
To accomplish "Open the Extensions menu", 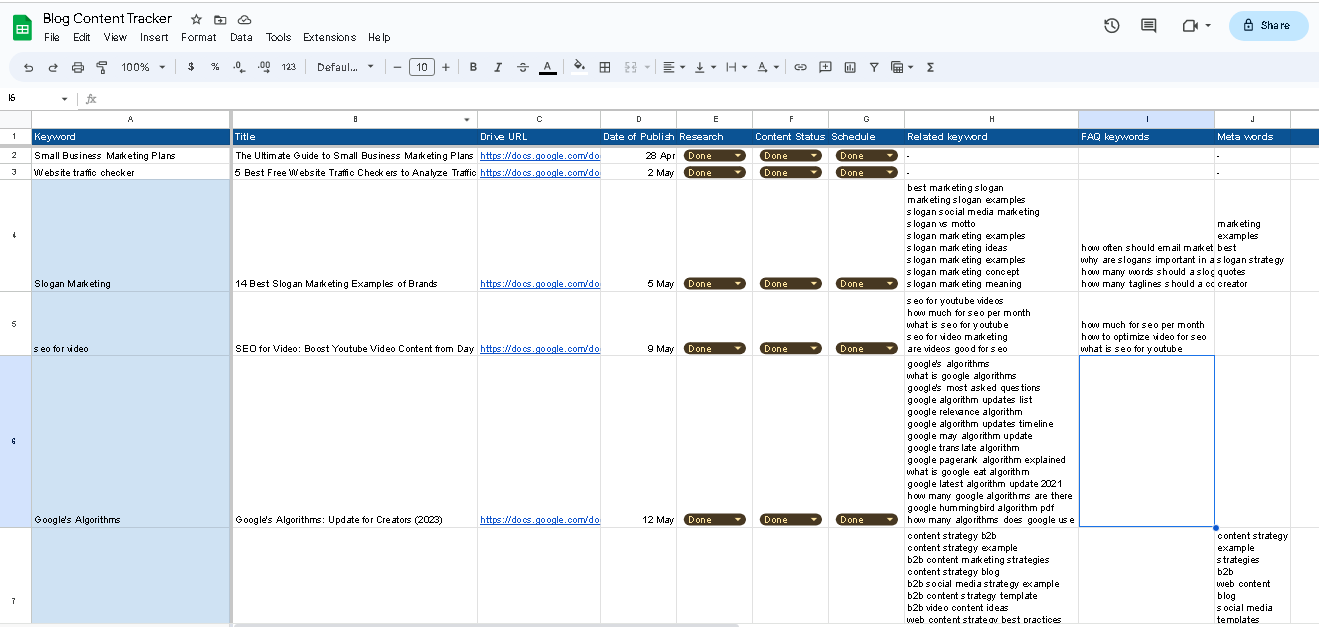I will tap(329, 37).
